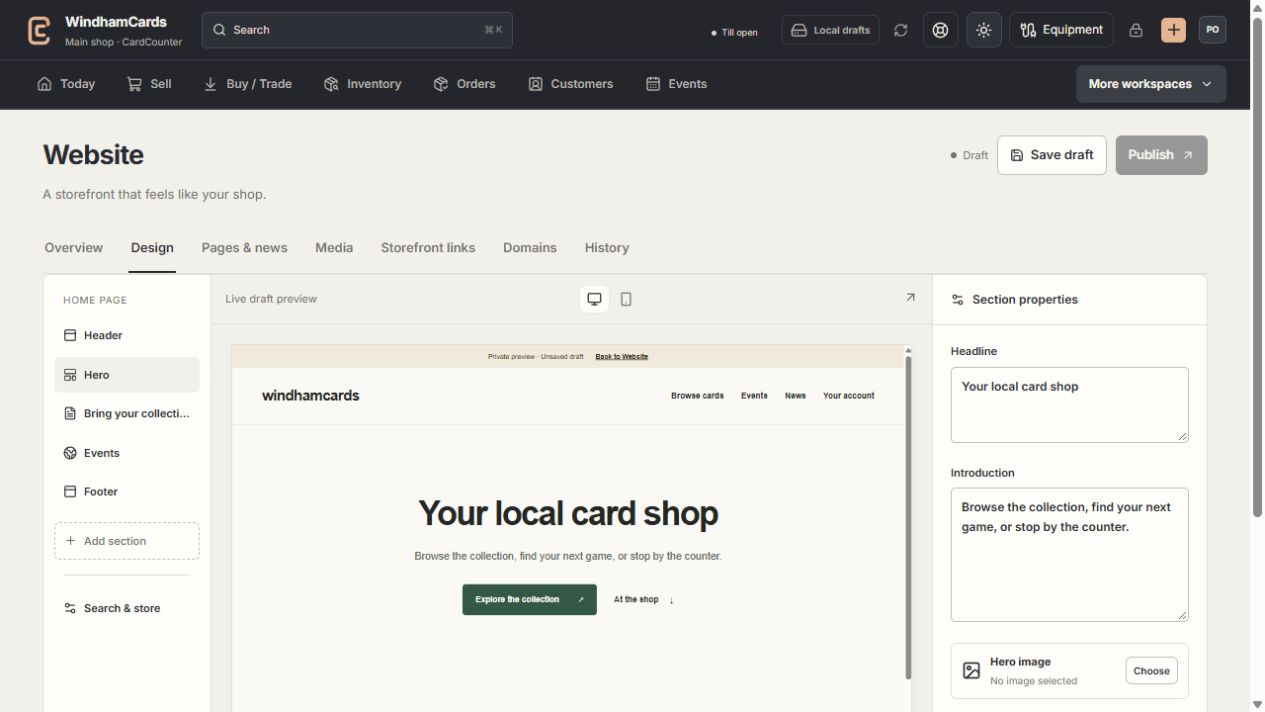Switch to the Pages & news tab

coord(244,248)
